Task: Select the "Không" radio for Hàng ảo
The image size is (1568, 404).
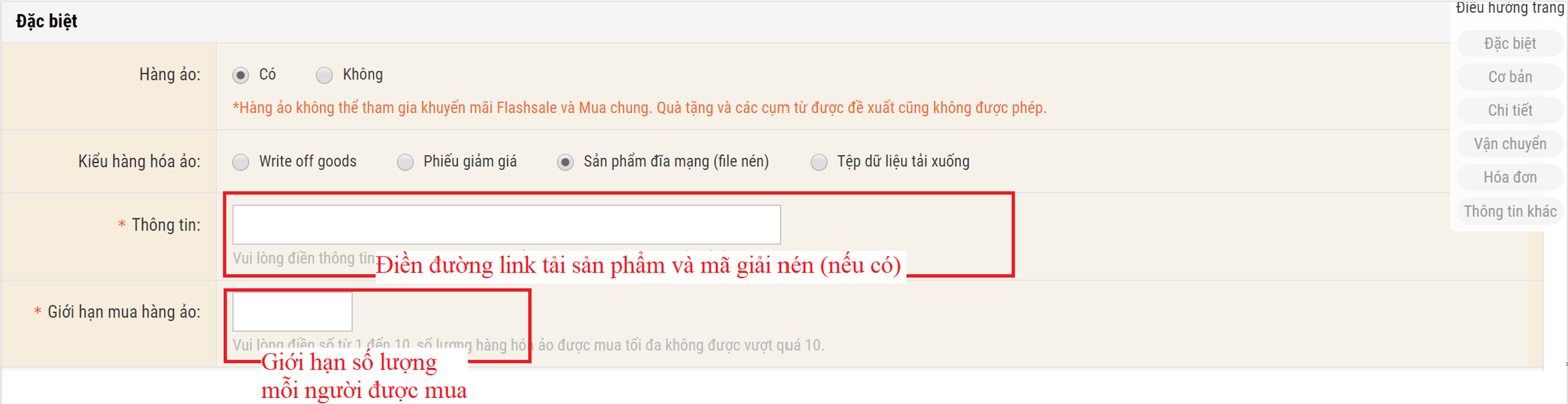Action: click(324, 75)
